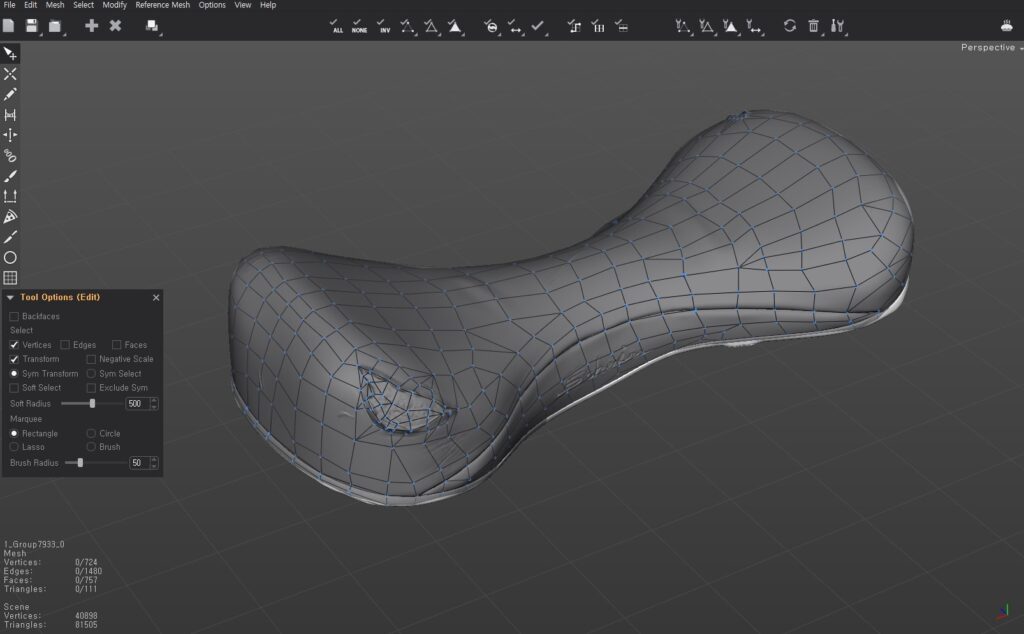1024x634 pixels.
Task: Click the Invert selection (INV) icon
Action: click(384, 26)
